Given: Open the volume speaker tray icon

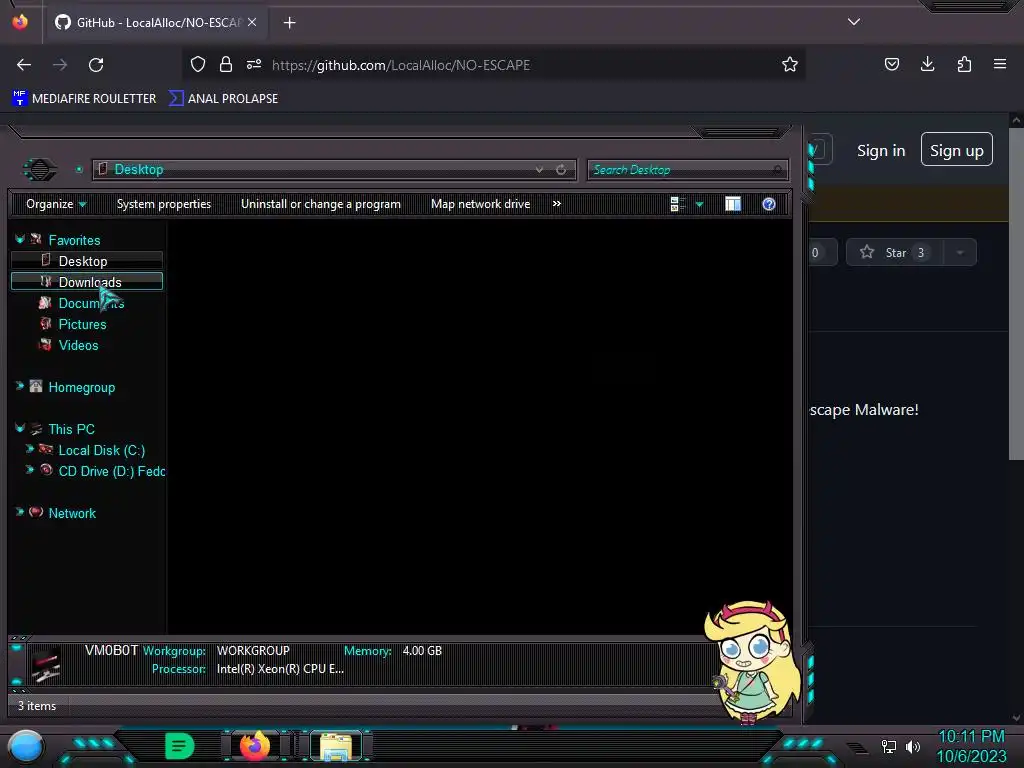Looking at the screenshot, I should click(x=912, y=746).
